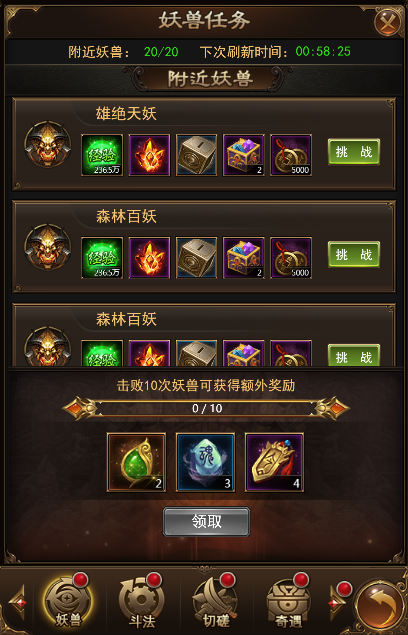Click the 5000 copper coins in first 森林百妖 row
408x635 pixels.
(291, 258)
